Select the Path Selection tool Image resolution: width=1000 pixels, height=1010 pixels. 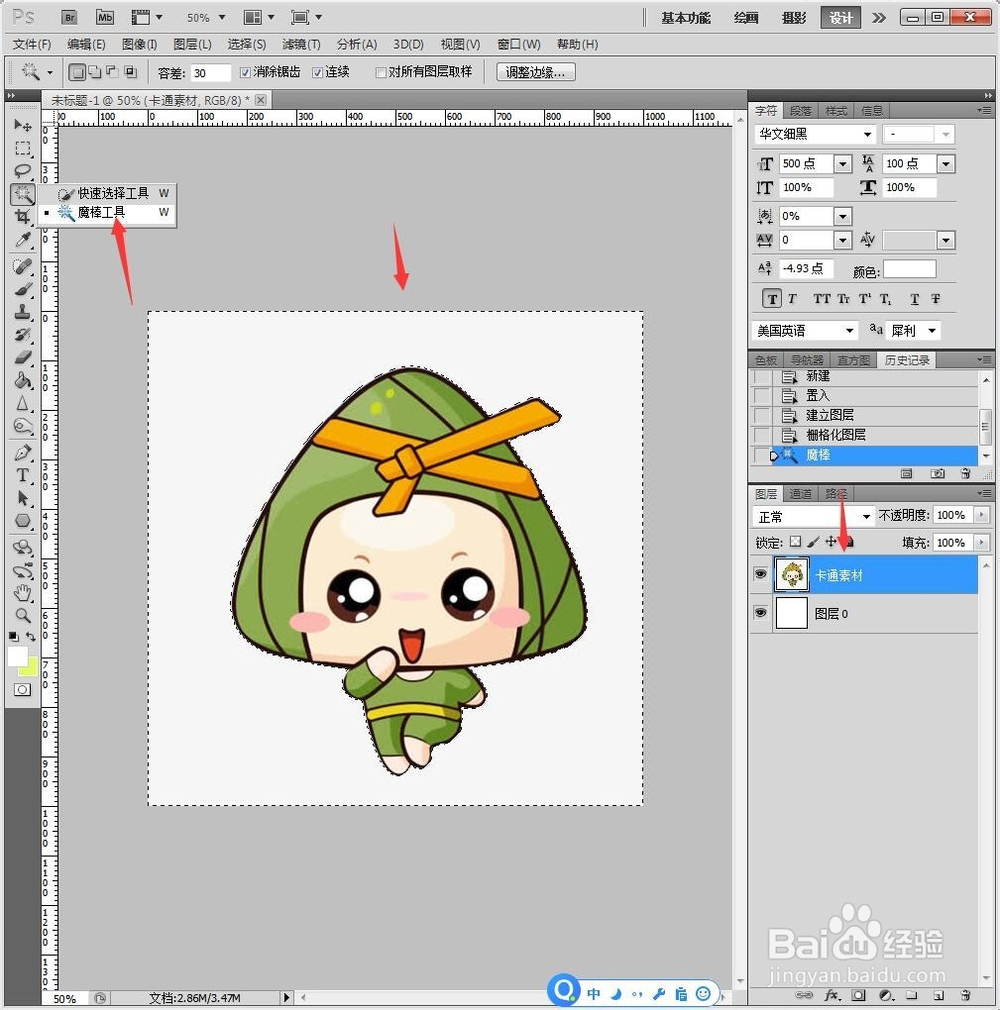click(23, 498)
